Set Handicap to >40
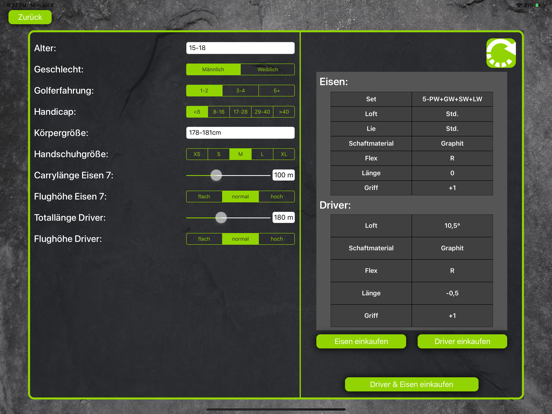The height and width of the screenshot is (414, 552). coord(284,112)
